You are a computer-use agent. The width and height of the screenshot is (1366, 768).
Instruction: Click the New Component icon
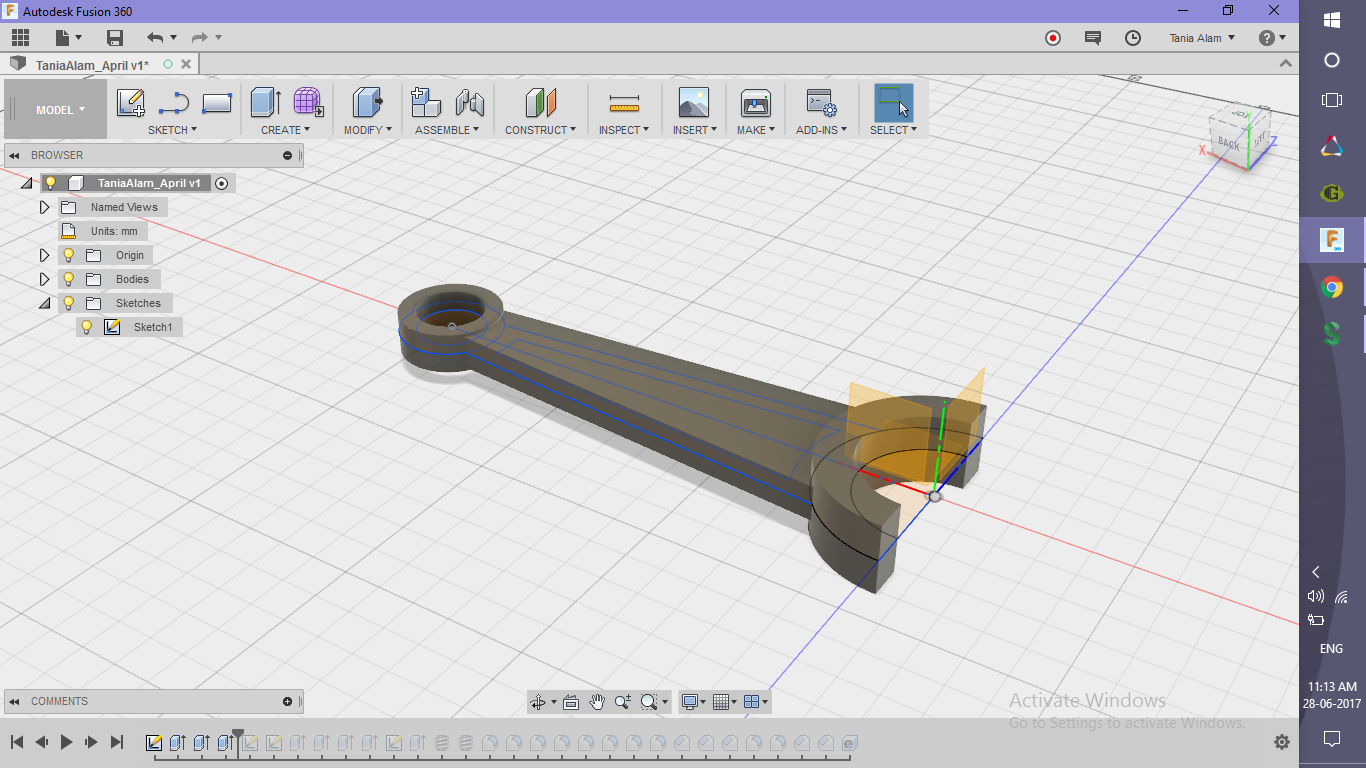(426, 103)
